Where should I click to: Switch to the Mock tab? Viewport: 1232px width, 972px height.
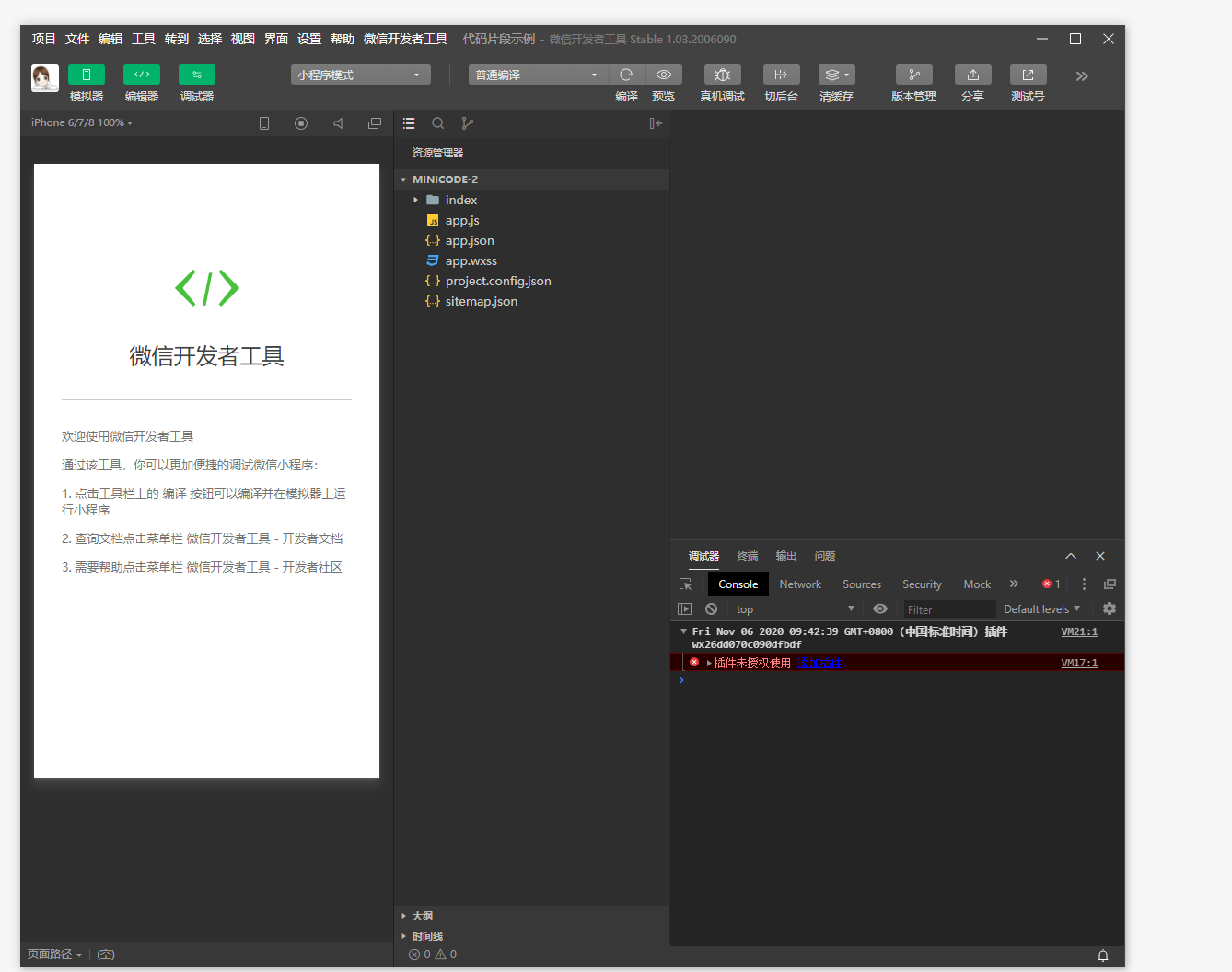[x=977, y=584]
